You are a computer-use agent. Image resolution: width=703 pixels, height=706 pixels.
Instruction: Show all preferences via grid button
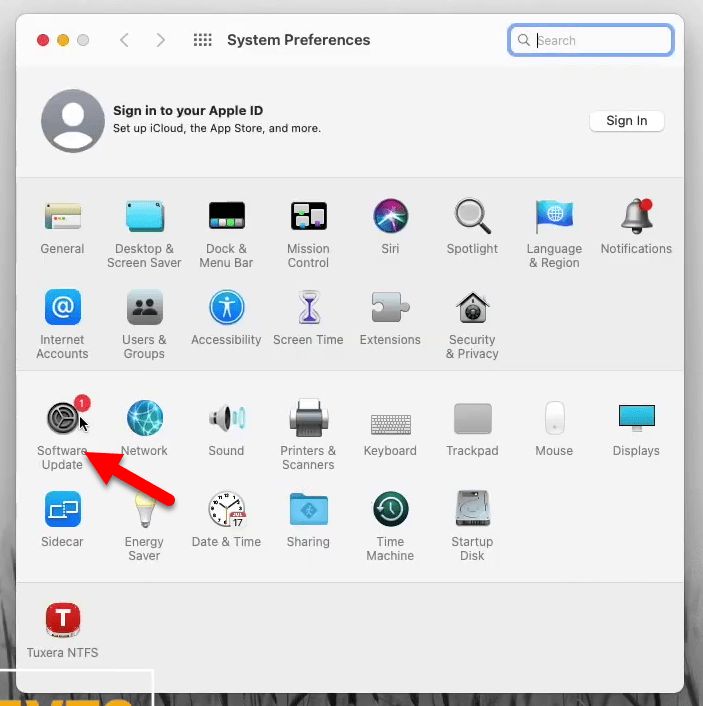203,40
